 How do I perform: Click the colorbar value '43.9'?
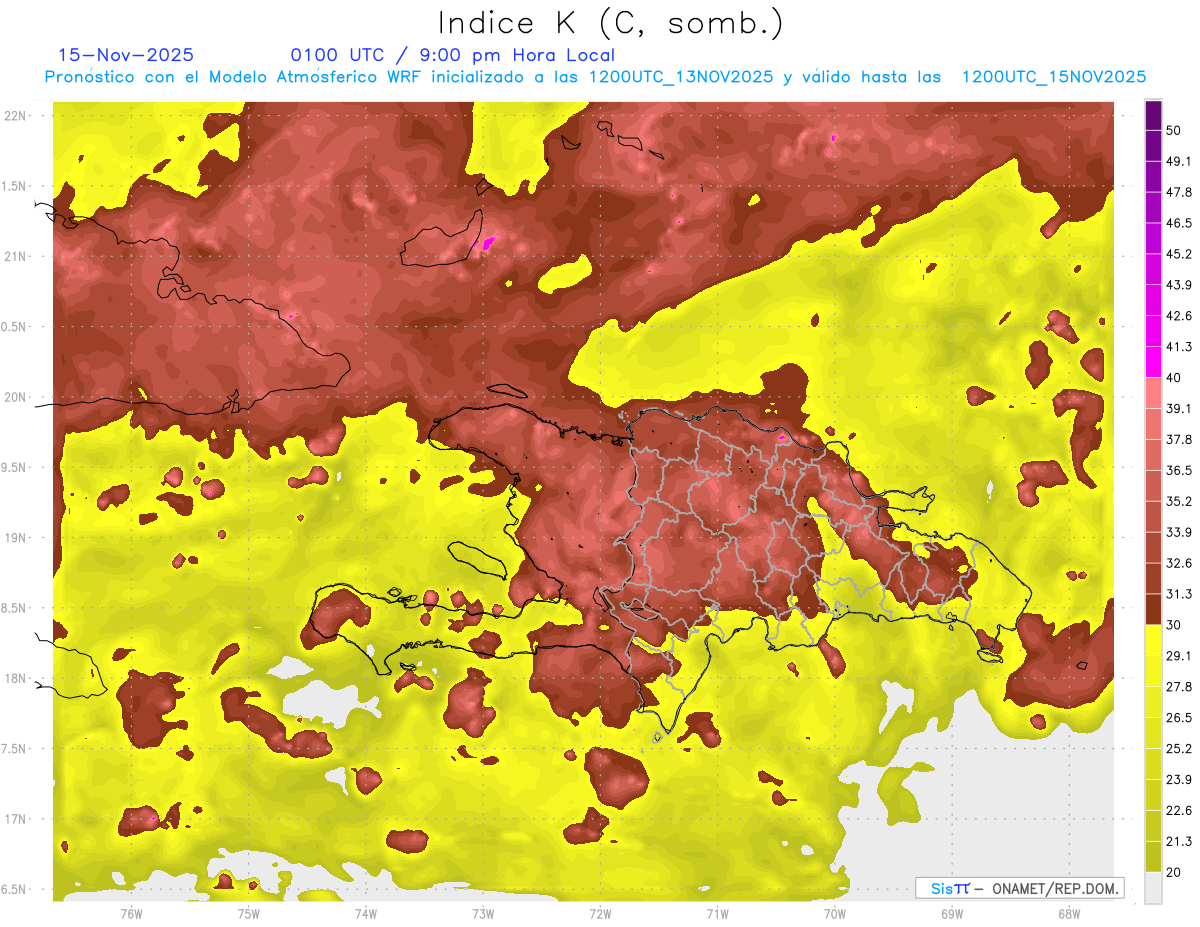1178,285
